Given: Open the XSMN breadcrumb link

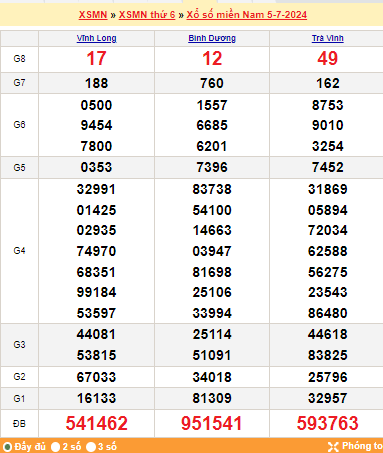Looking at the screenshot, I should pyautogui.click(x=93, y=15).
